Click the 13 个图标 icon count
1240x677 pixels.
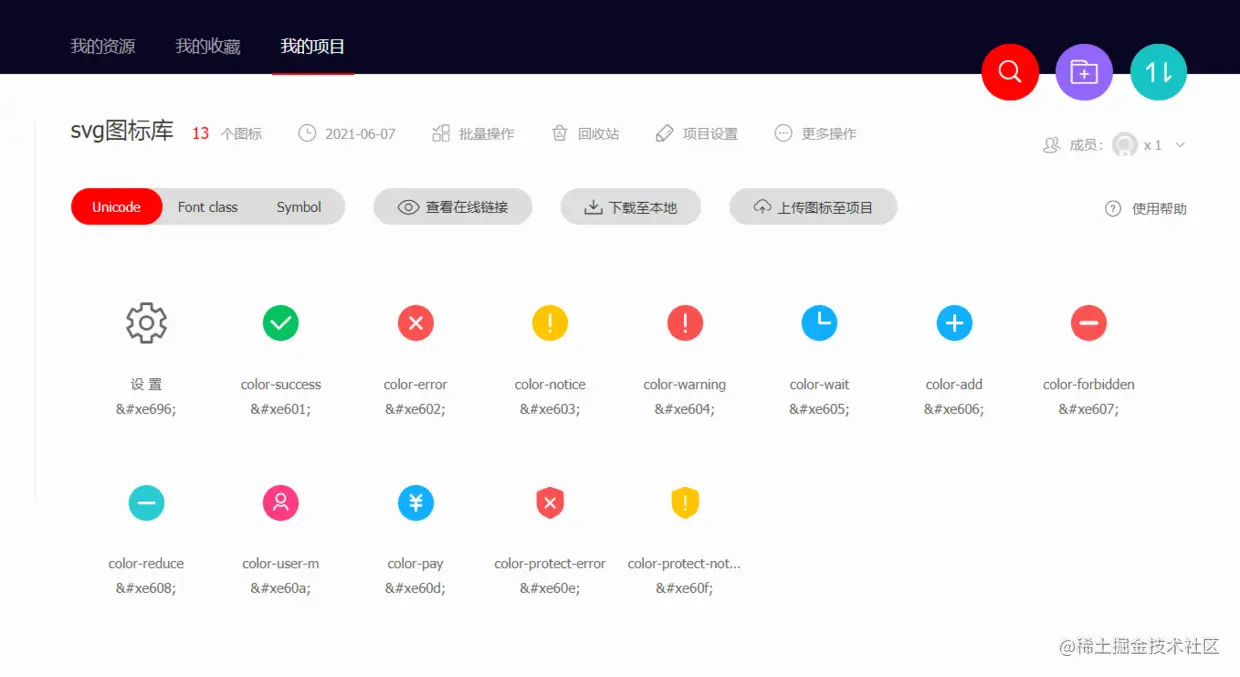click(227, 133)
